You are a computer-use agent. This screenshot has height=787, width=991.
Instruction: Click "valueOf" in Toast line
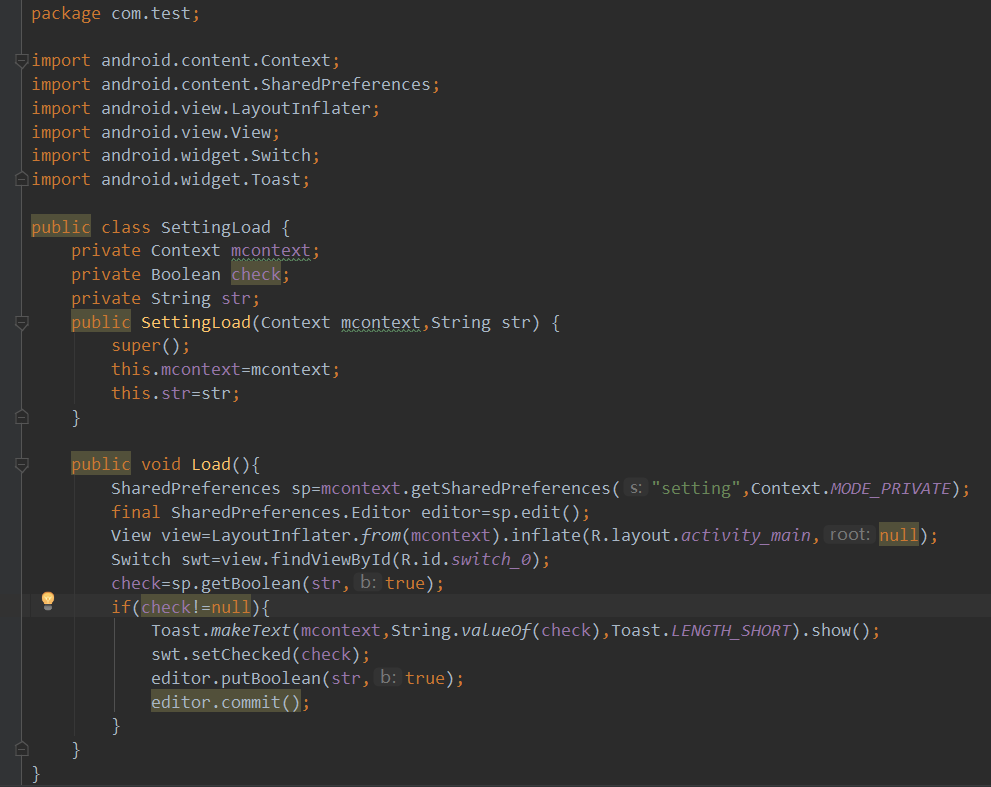(496, 630)
